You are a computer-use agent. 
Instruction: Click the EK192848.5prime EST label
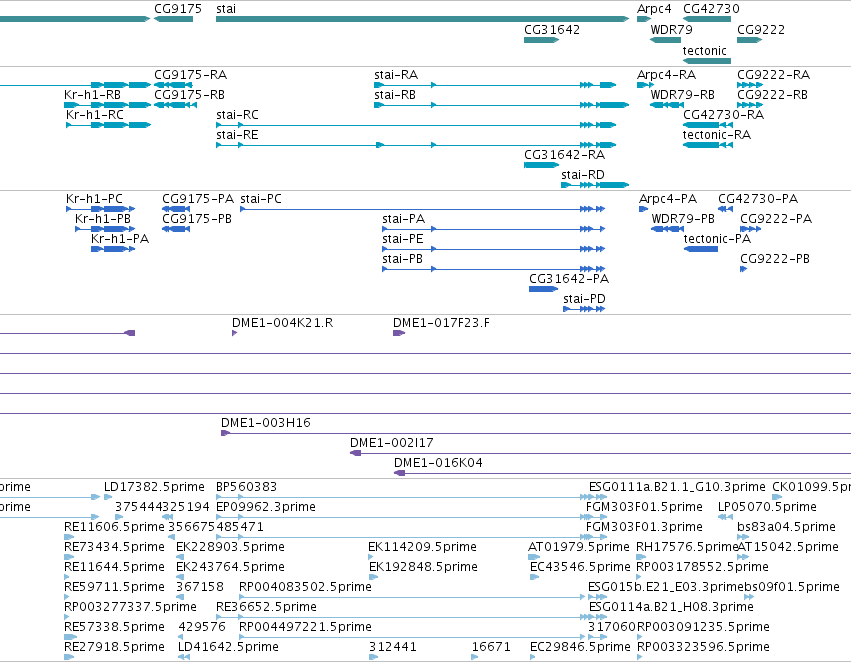(423, 568)
